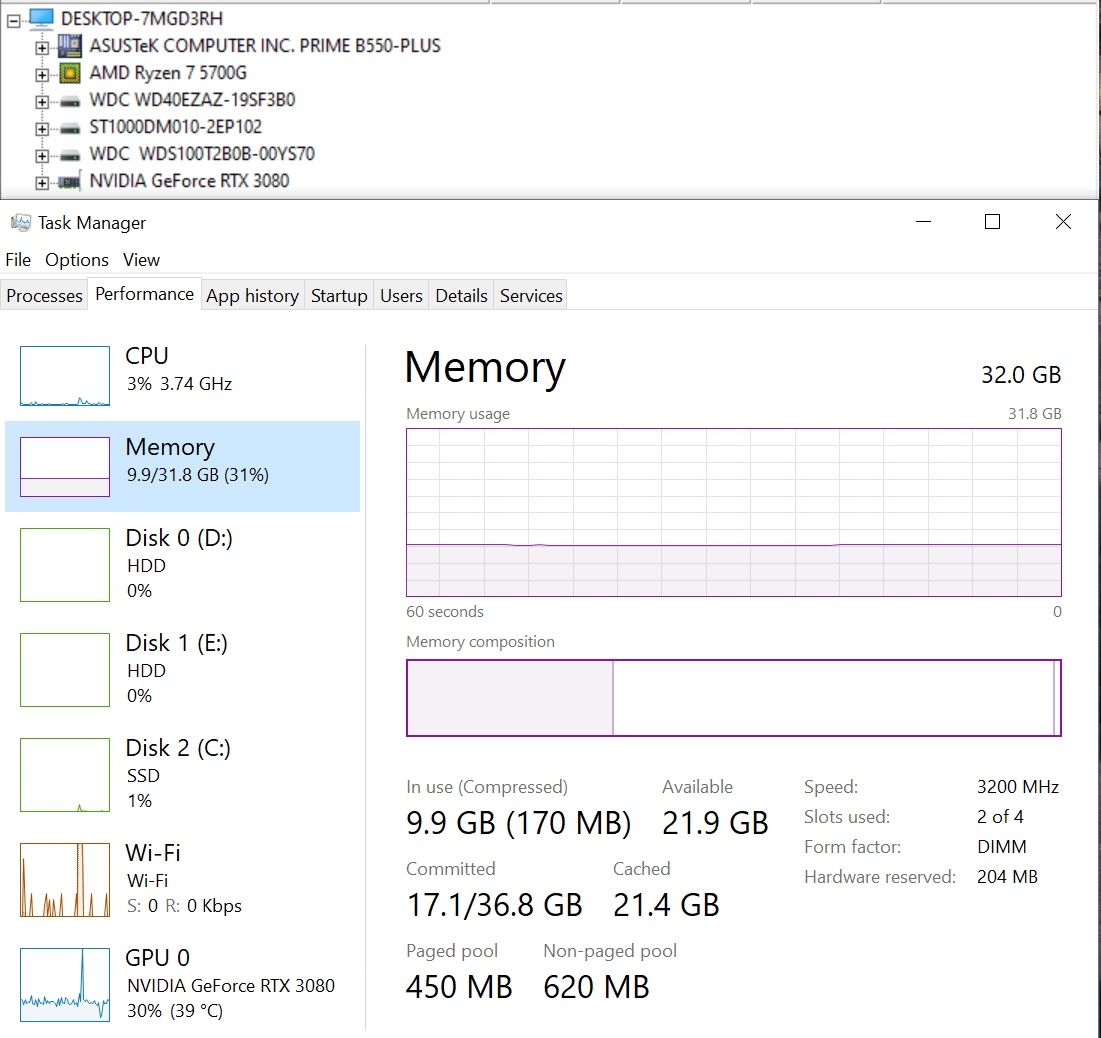Screen dimensions: 1101x1038
Task: Click the DESKTOP-7MGD3RH computer icon
Action: pos(41,18)
